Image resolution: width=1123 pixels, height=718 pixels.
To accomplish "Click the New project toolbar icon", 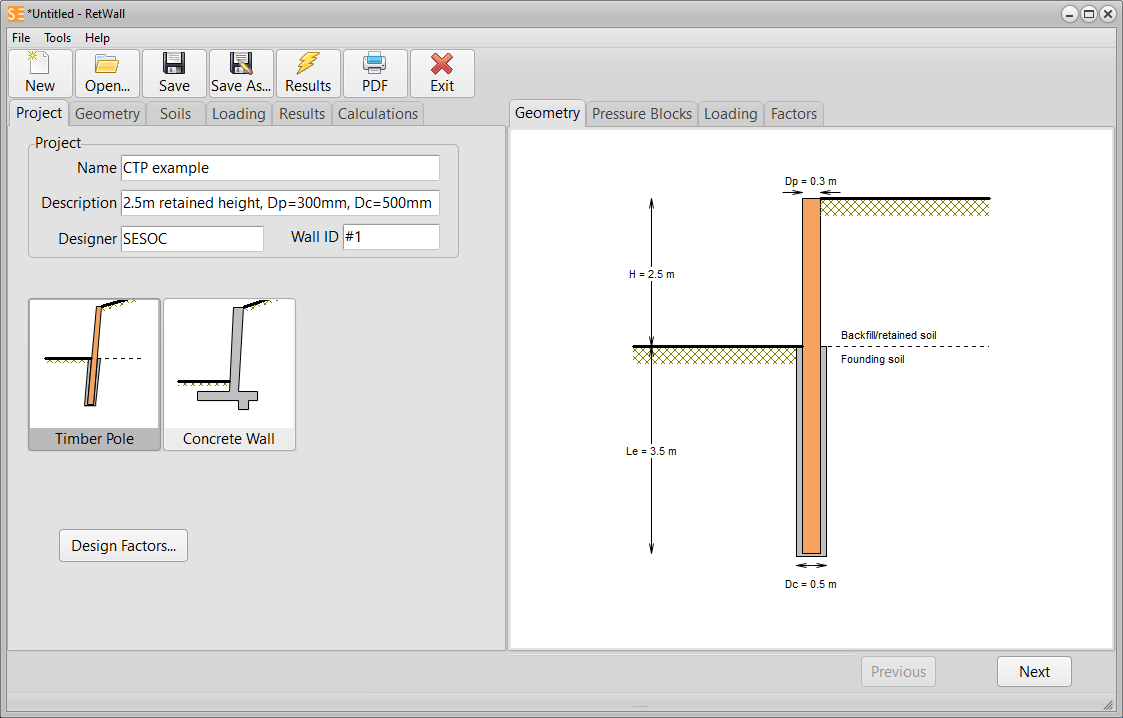I will [x=40, y=73].
